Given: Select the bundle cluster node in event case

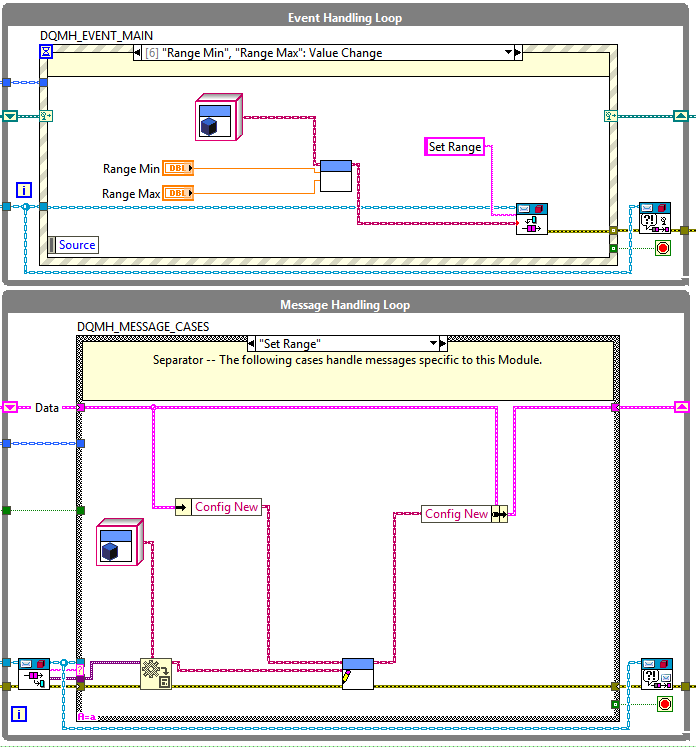Looking at the screenshot, I should pyautogui.click(x=336, y=176).
